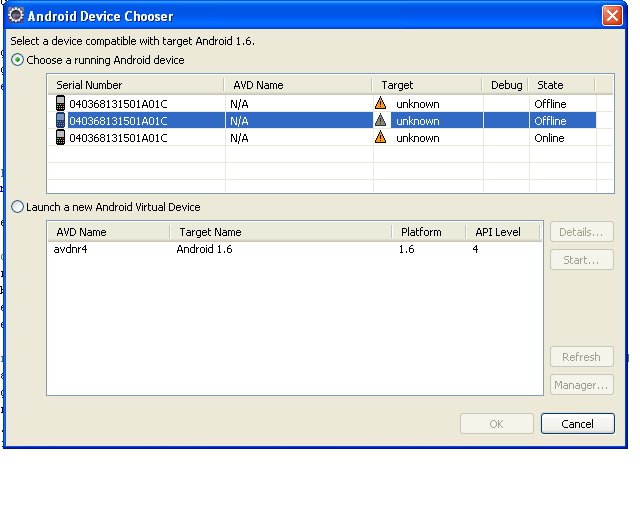Click 'N/A' AVD name in first row

[239, 104]
